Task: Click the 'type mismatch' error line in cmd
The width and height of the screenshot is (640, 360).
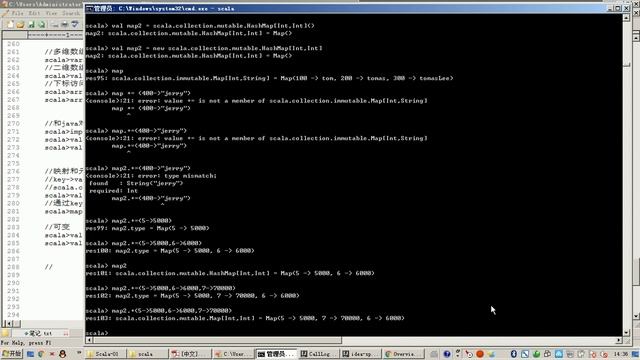Action: [151, 176]
